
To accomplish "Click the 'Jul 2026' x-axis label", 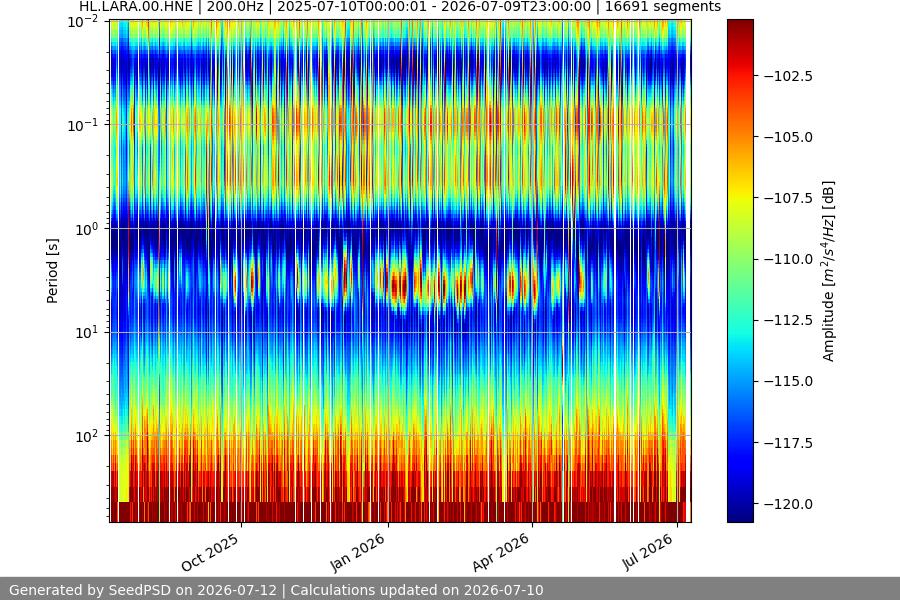I will [648, 552].
